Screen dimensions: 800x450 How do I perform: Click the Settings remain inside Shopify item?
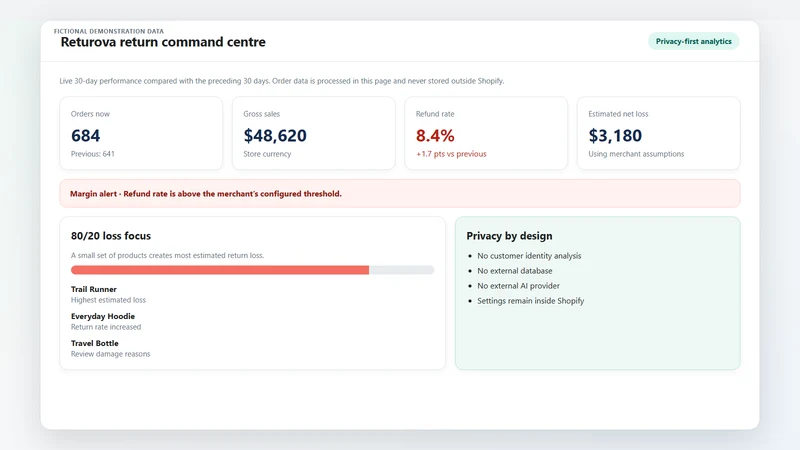click(x=531, y=301)
